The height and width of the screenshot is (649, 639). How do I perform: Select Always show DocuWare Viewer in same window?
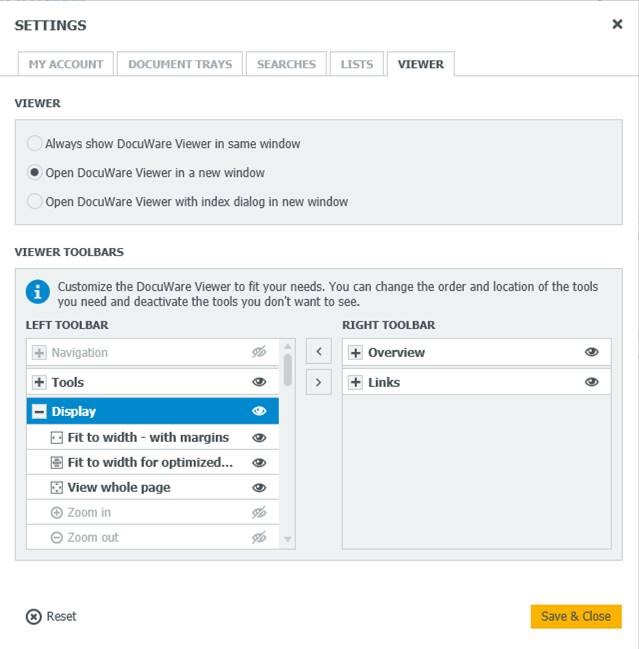pos(36,144)
